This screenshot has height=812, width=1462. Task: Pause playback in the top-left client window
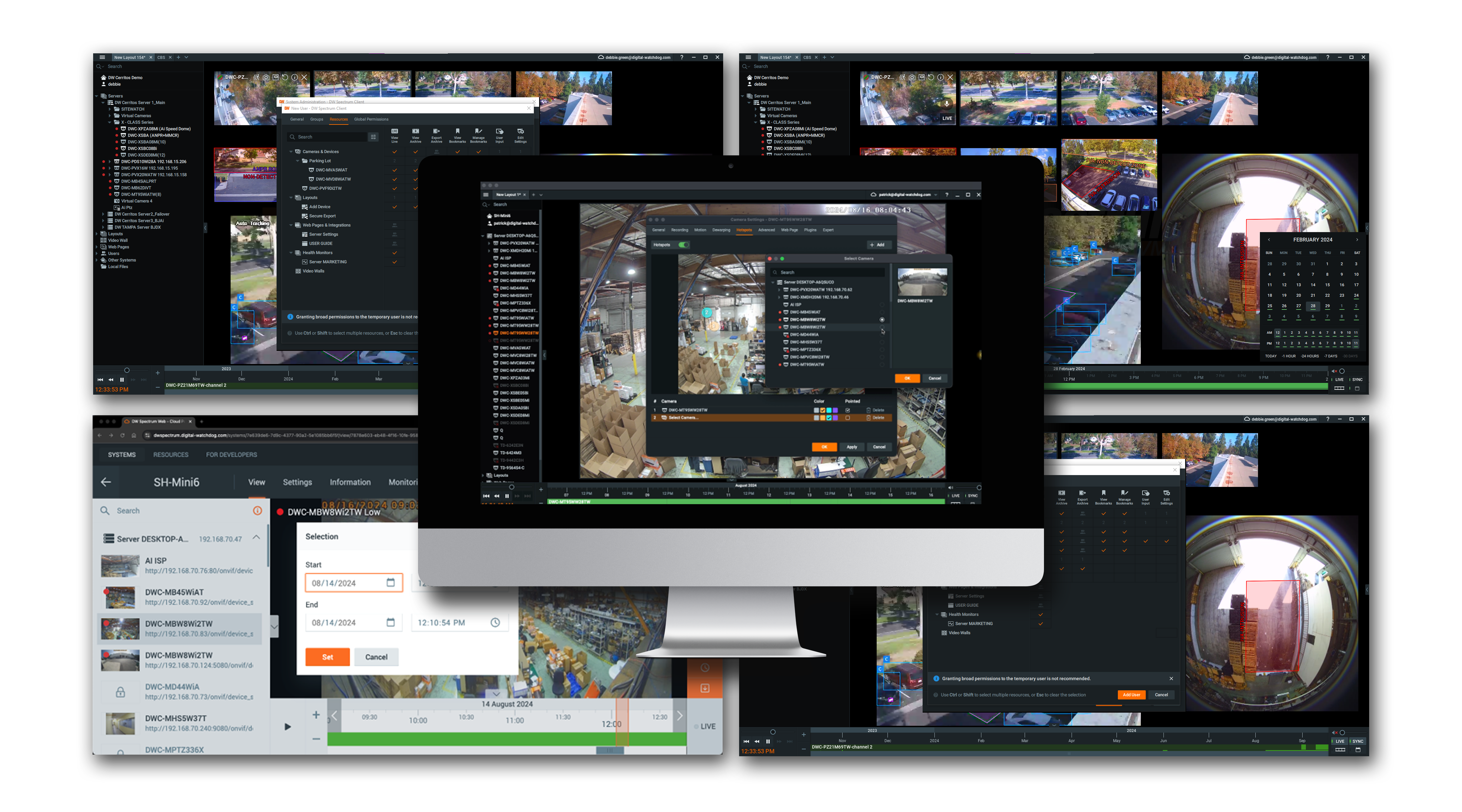pos(122,380)
